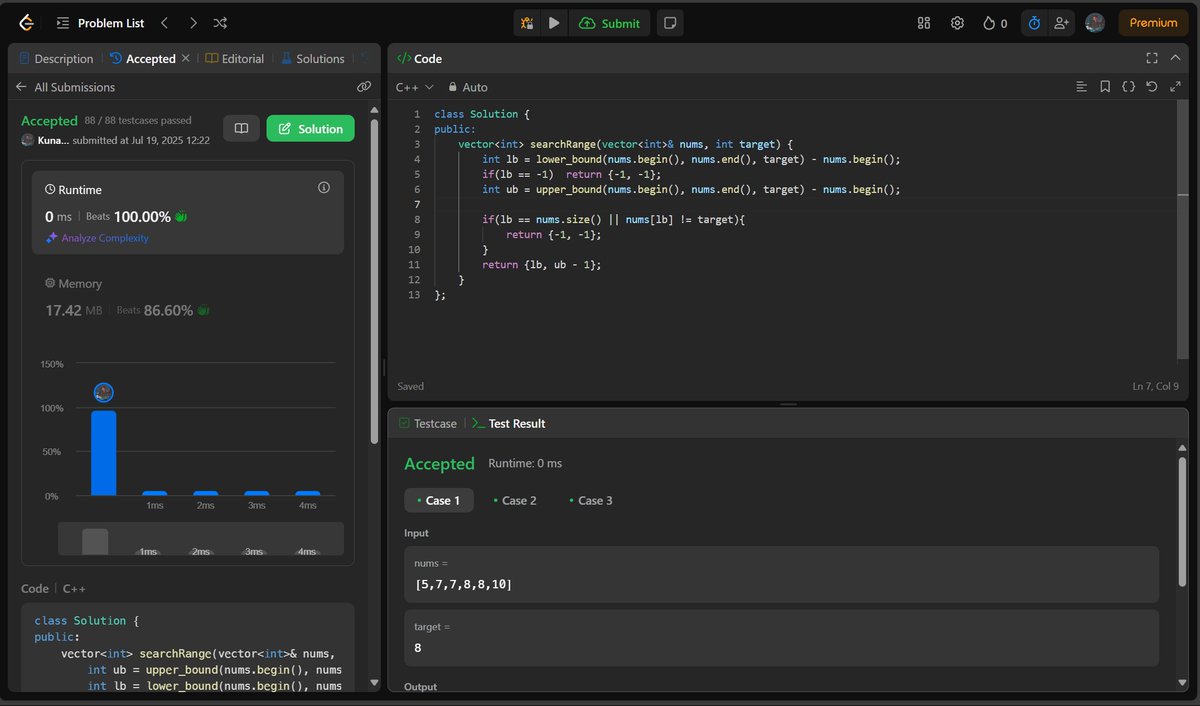The width and height of the screenshot is (1200, 706).
Task: Pick a random problem shuffle icon
Action: [x=221, y=22]
